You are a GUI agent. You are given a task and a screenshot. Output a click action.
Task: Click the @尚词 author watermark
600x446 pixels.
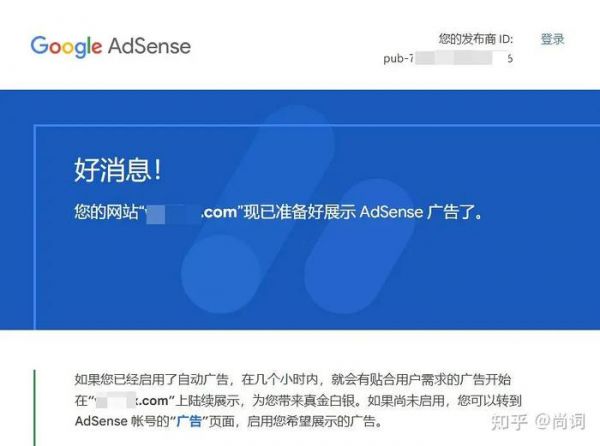(560, 421)
